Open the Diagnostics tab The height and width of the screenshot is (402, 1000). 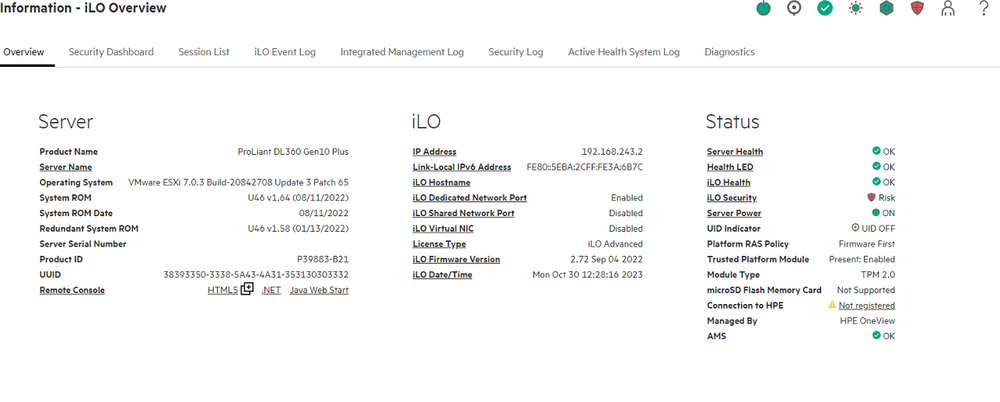click(729, 52)
